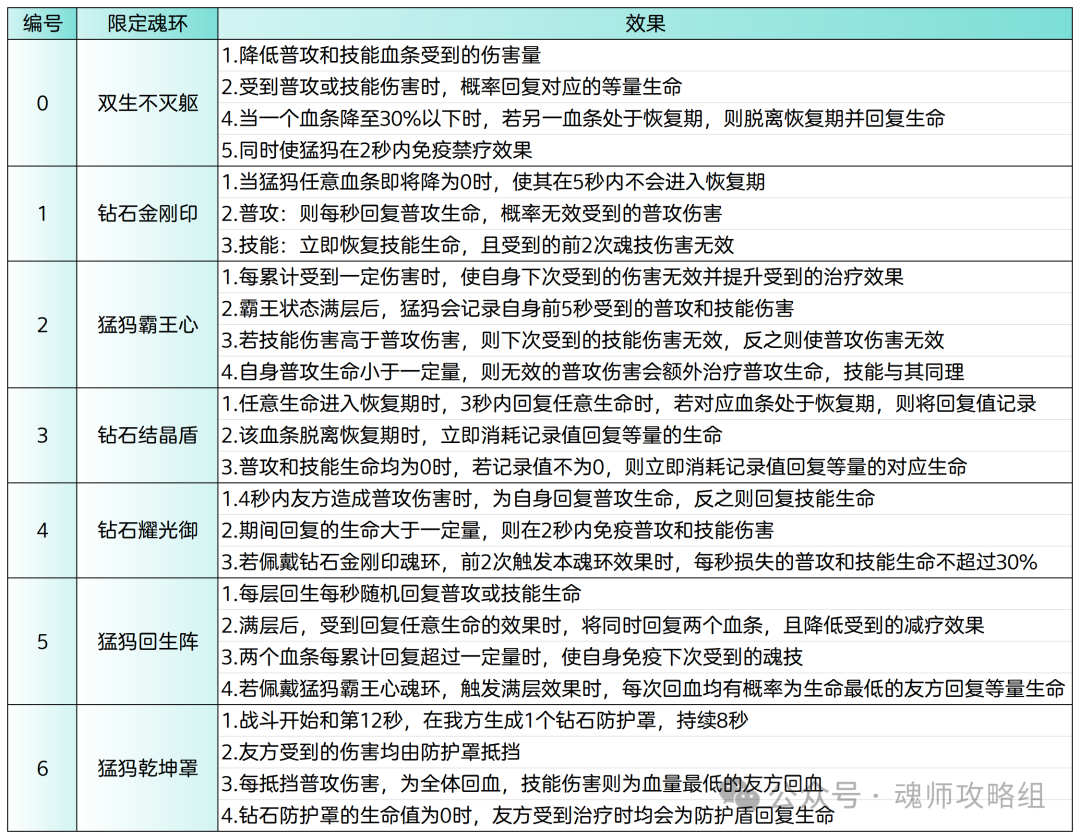This screenshot has height=839, width=1080.
Task: Click row starting 战斗开始和第12秒
Action: [x=645, y=721]
